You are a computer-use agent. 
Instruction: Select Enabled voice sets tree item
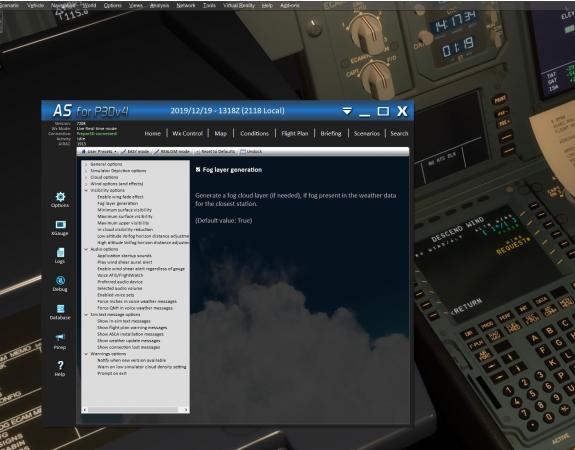point(116,295)
